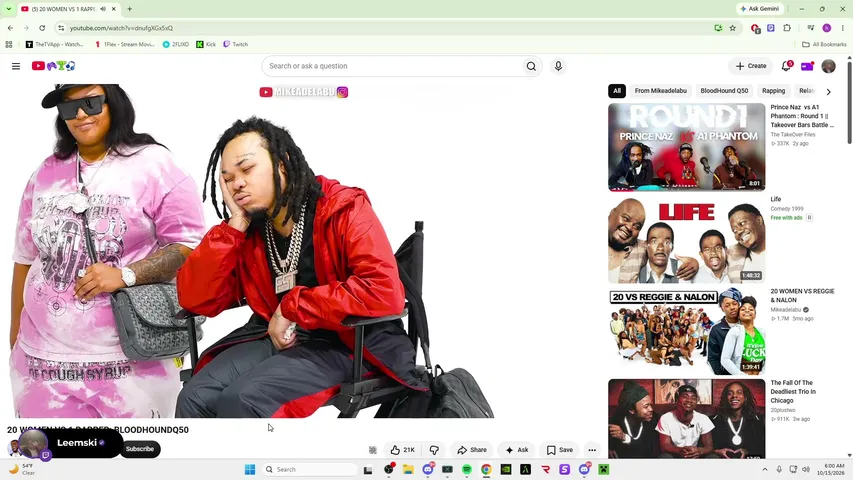Click the YouTube logo to go home
The width and height of the screenshot is (853, 480).
click(53, 66)
